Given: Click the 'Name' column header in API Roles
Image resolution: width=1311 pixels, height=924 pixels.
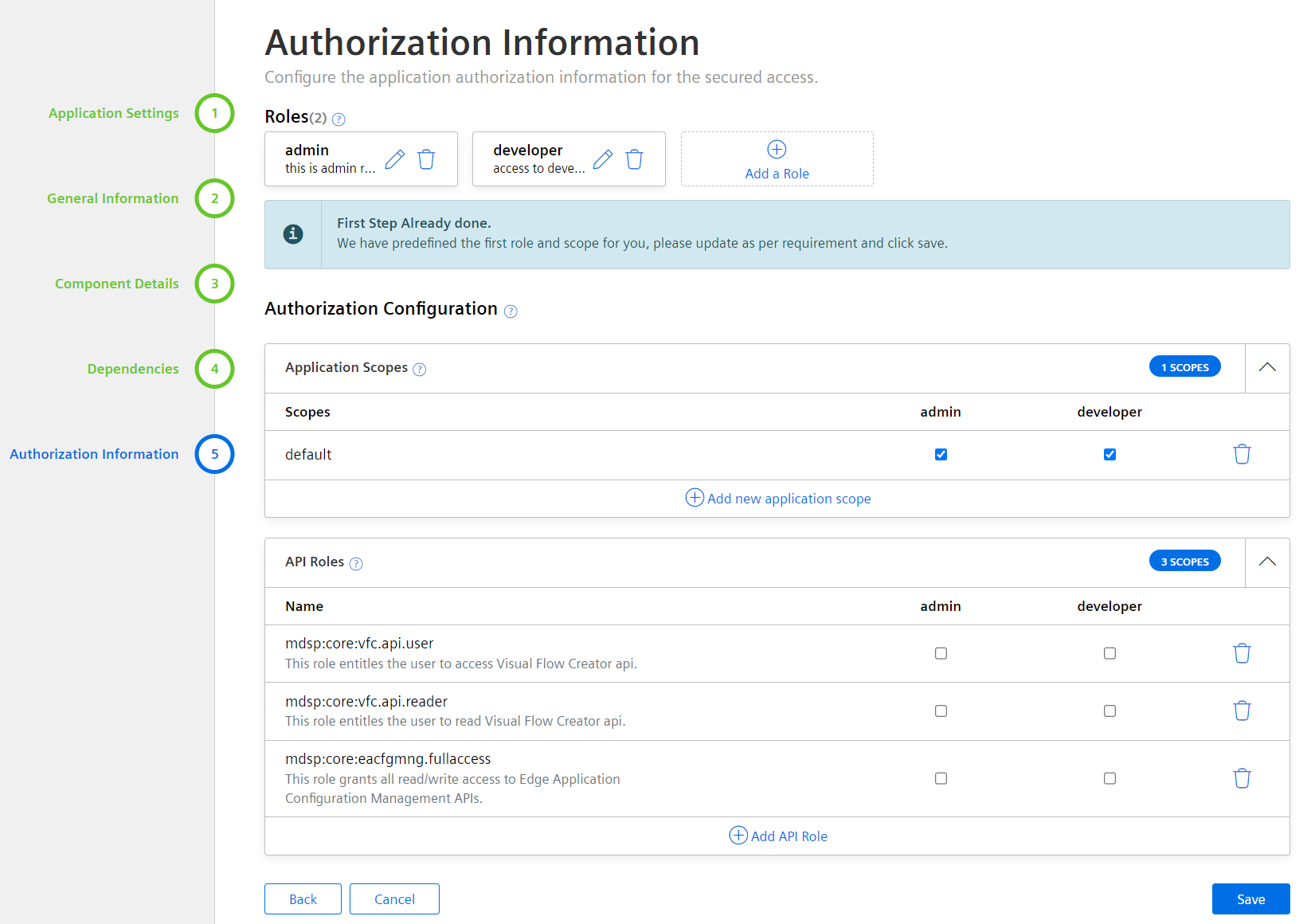Looking at the screenshot, I should (x=304, y=606).
